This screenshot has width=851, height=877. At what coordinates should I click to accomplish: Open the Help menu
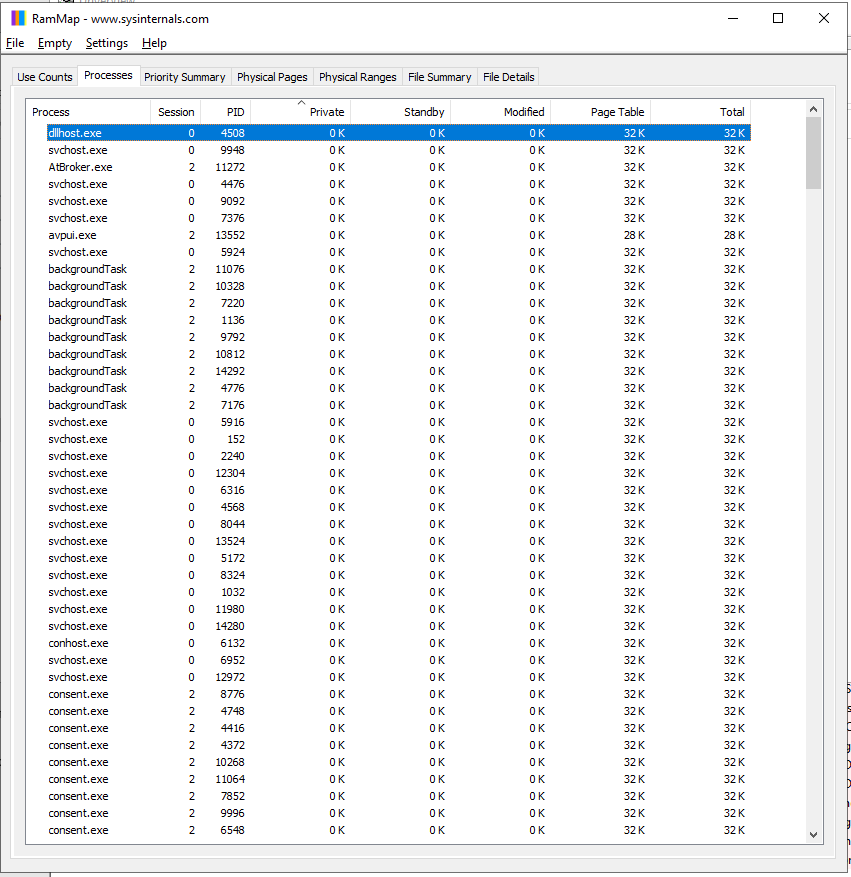pos(154,43)
